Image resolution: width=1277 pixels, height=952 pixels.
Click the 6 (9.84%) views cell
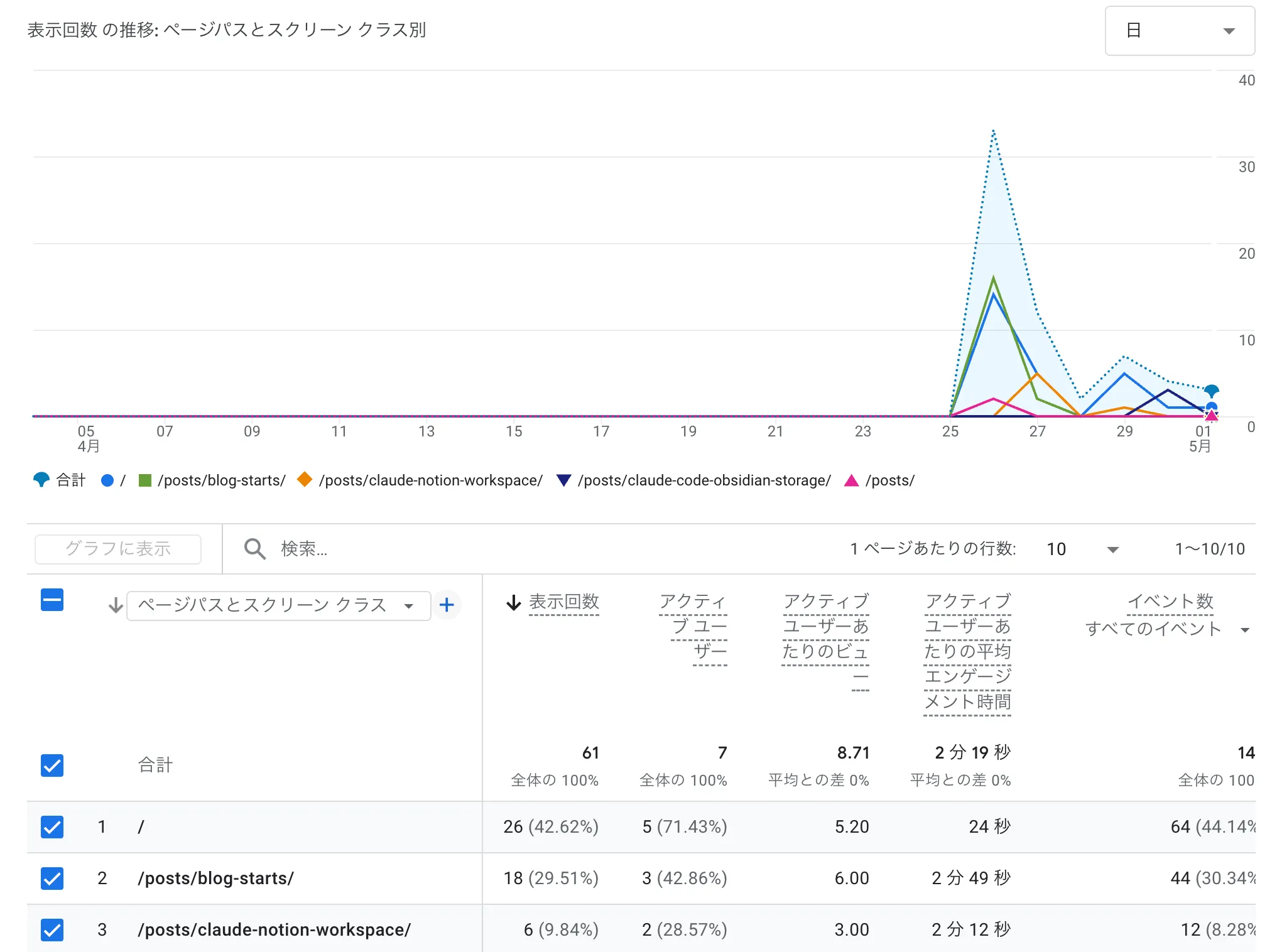(x=561, y=930)
